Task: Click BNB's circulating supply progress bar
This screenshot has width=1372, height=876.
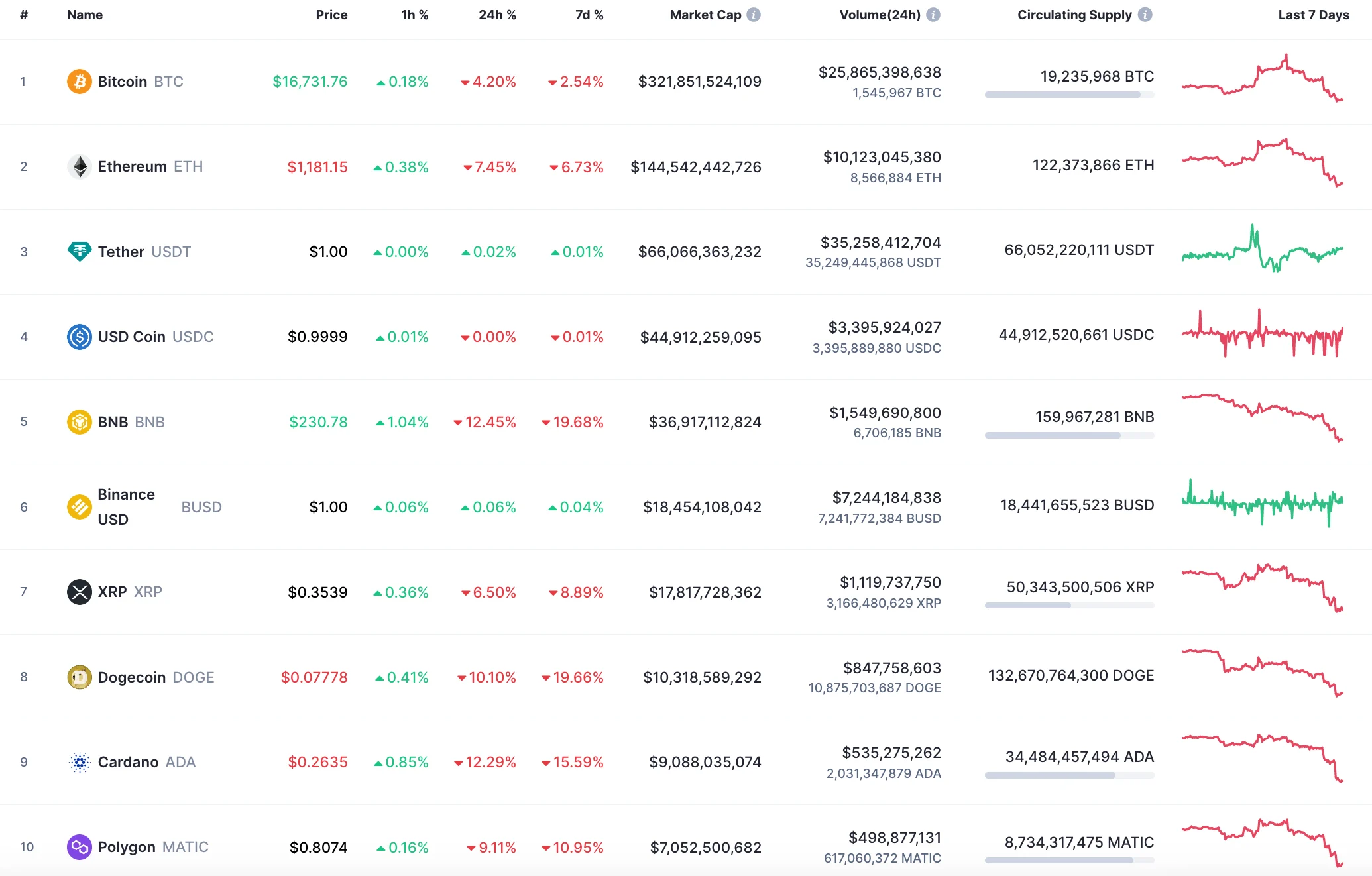Action: coord(1069,435)
